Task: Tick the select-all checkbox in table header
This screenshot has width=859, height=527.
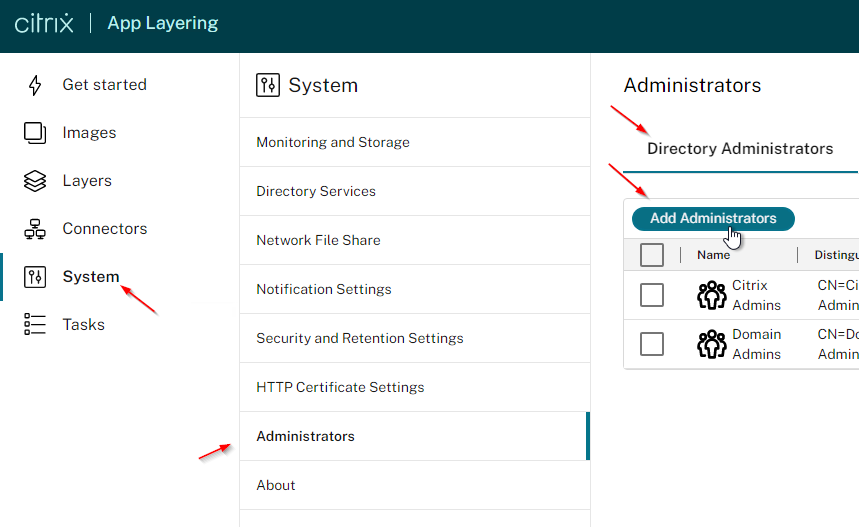Action: click(652, 255)
